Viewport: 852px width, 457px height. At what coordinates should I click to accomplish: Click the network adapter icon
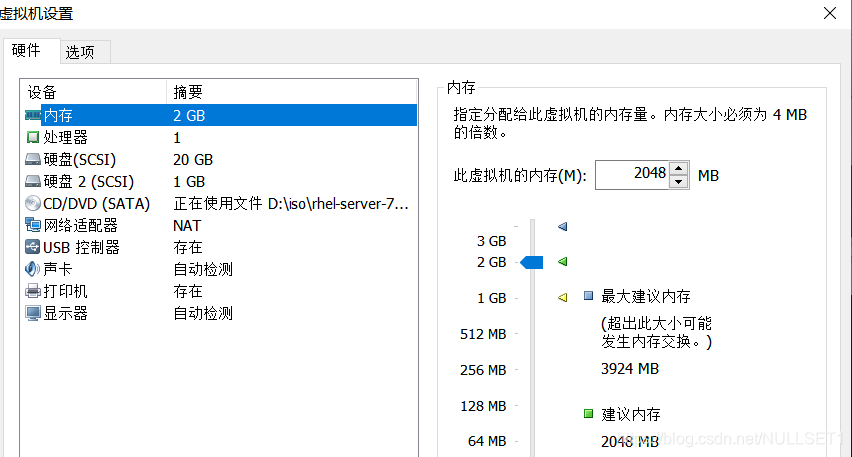[x=33, y=224]
